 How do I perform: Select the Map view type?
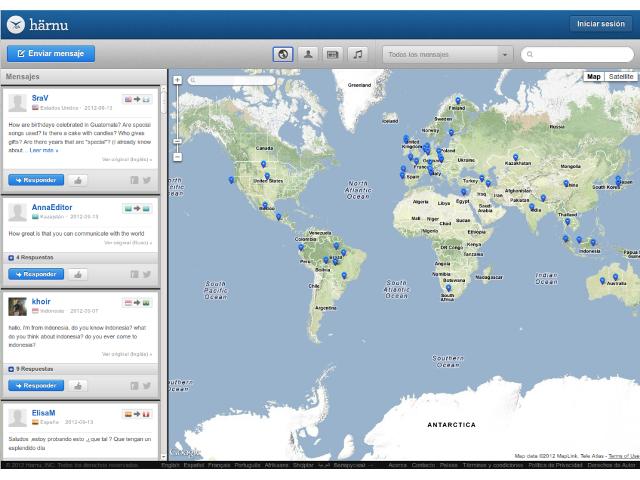point(594,77)
